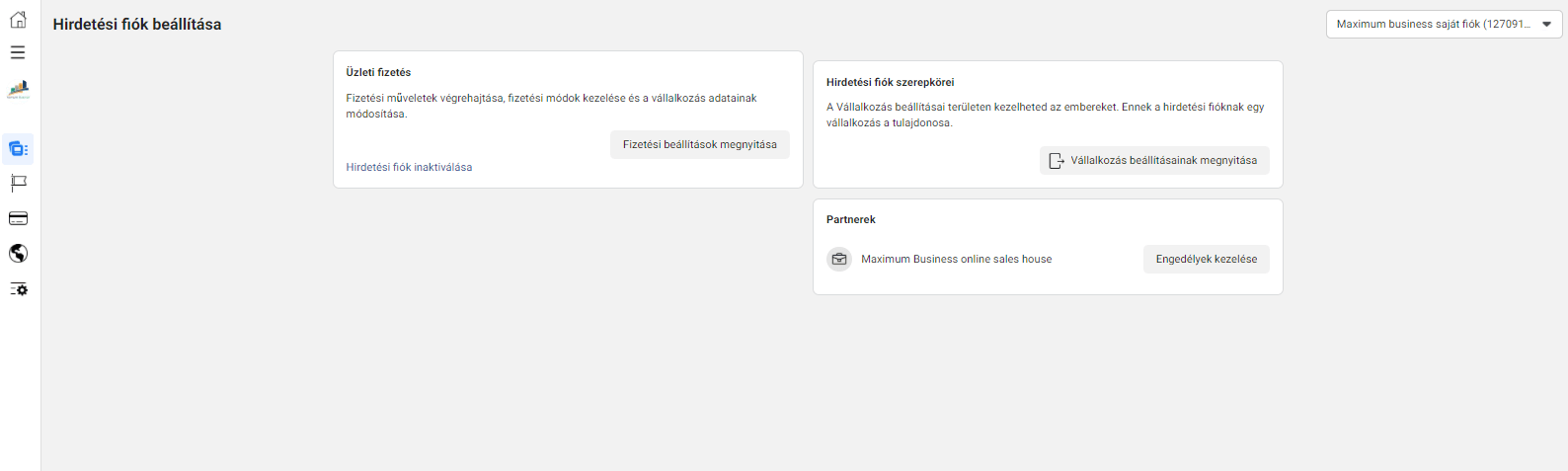This screenshot has width=1568, height=471.
Task: Open the credit card payment icon
Action: [x=18, y=218]
